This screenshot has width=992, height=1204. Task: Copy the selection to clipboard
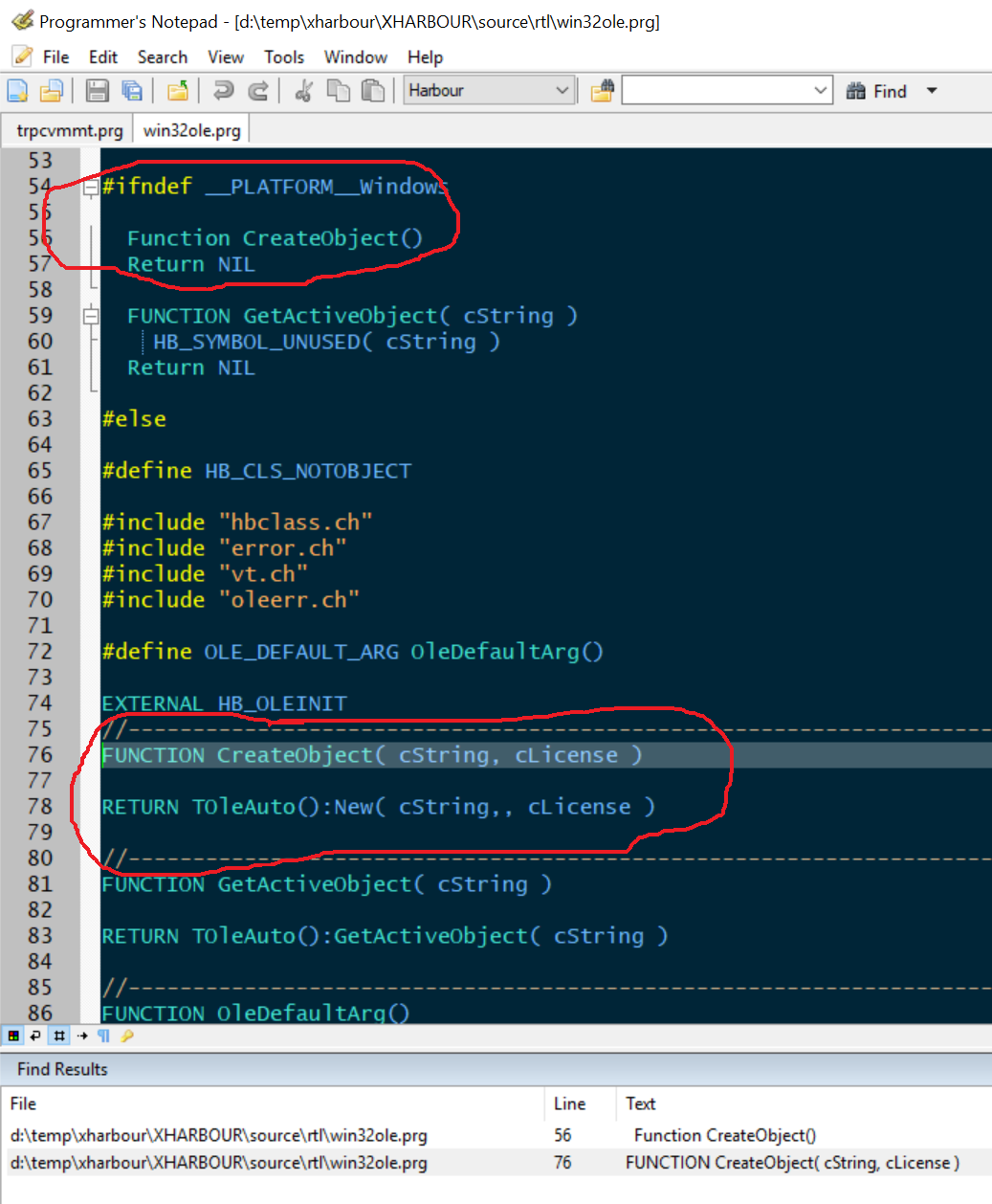(x=339, y=91)
